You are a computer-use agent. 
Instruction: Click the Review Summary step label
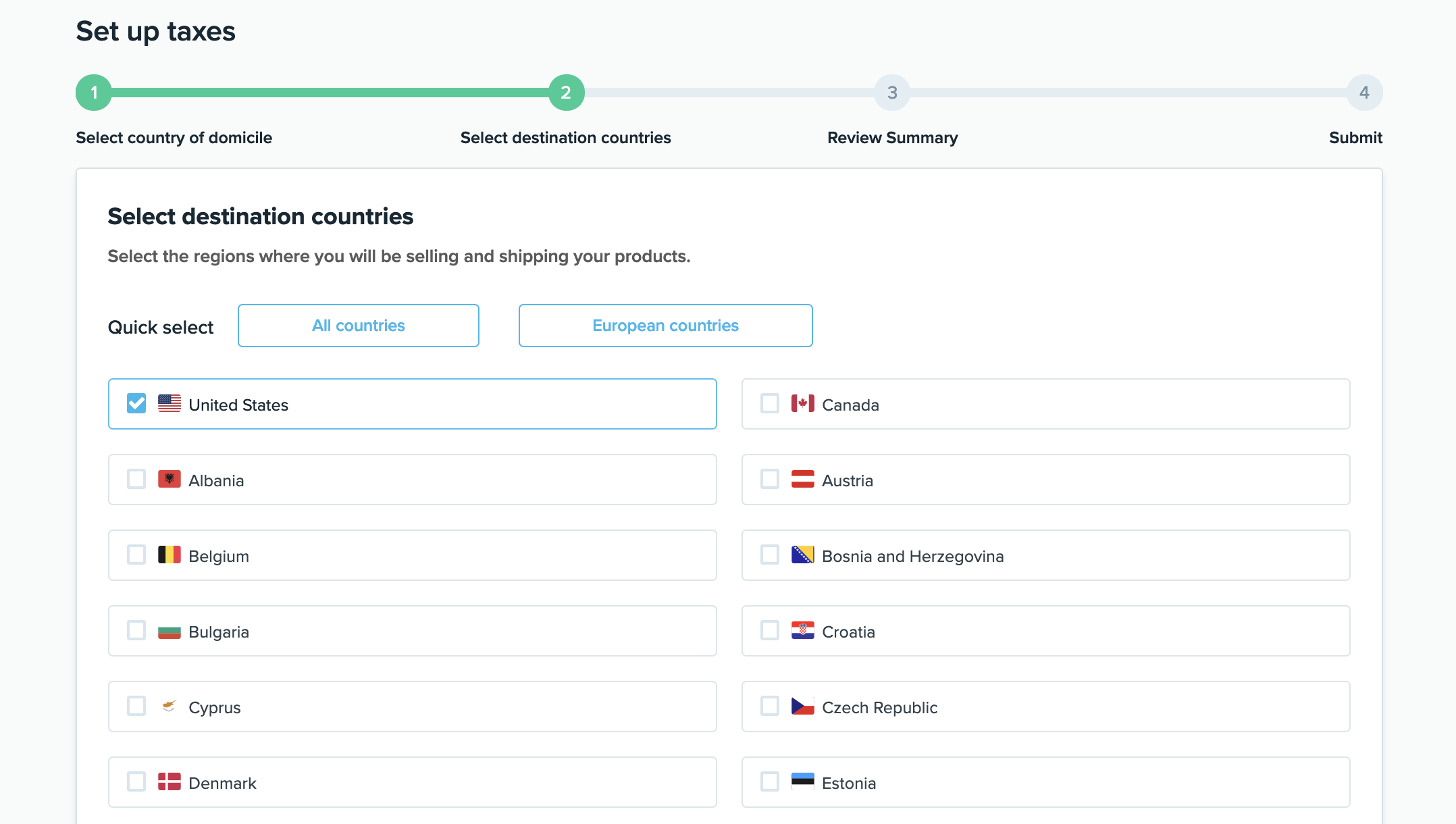point(892,138)
